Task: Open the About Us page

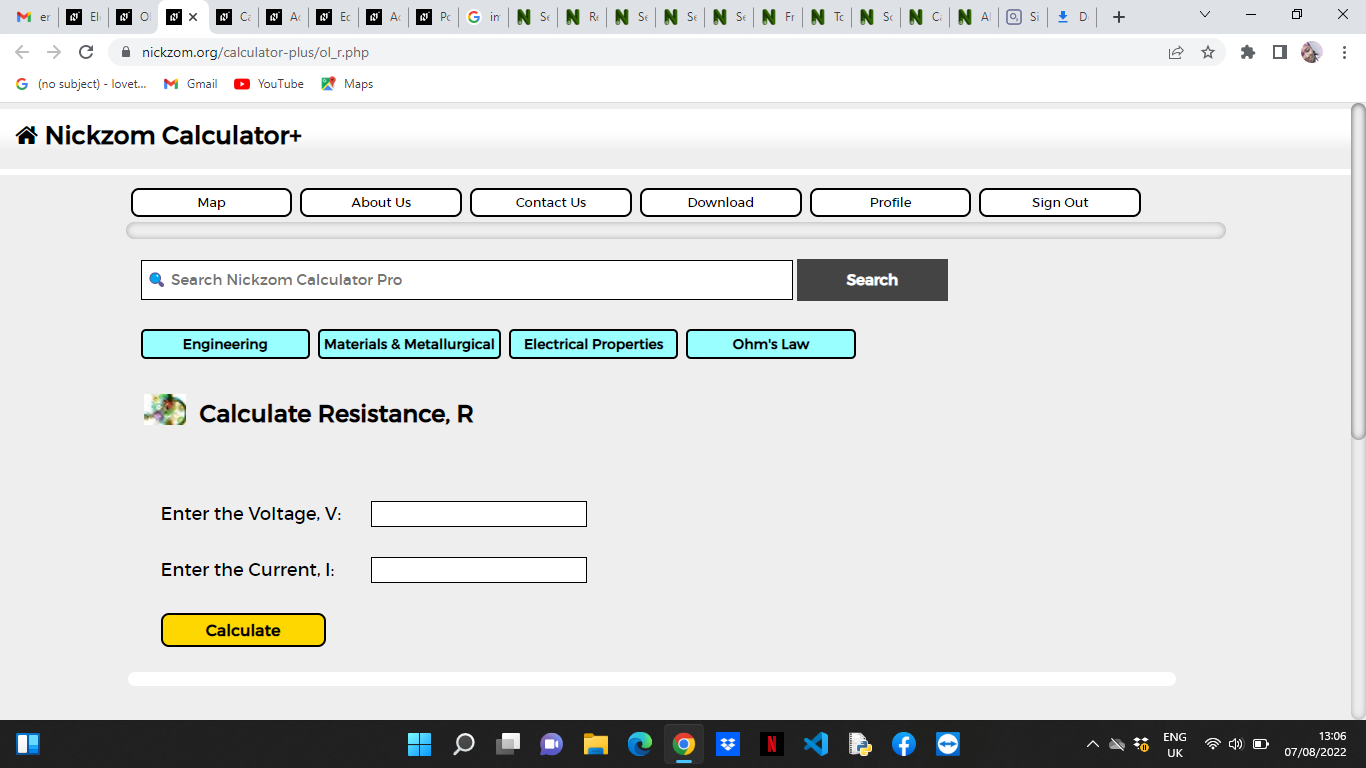Action: coord(381,202)
